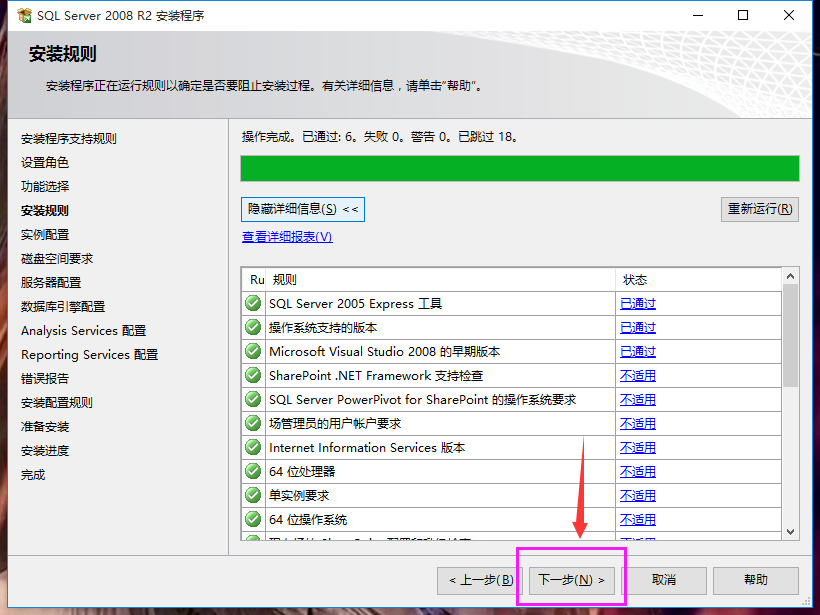Click 重新运行(R) to rerun rules
This screenshot has height=615, width=820.
(x=760, y=209)
